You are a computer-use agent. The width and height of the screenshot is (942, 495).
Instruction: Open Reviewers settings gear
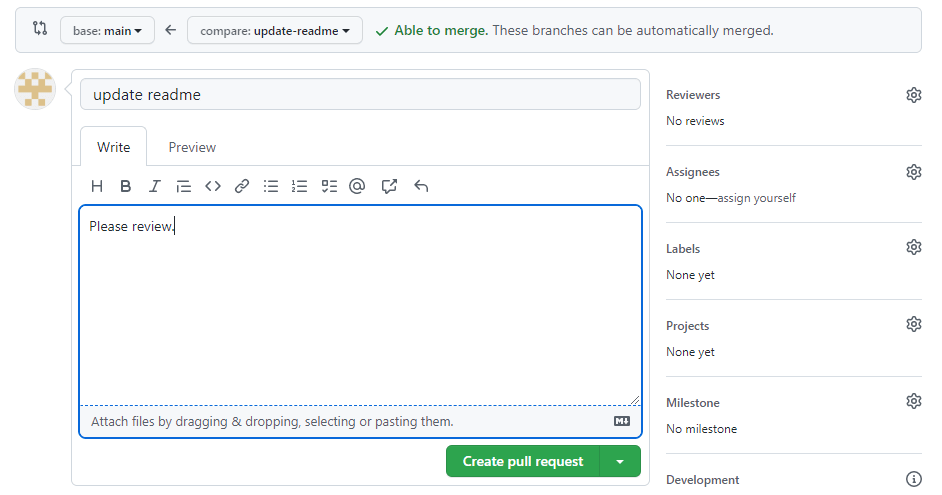[914, 95]
